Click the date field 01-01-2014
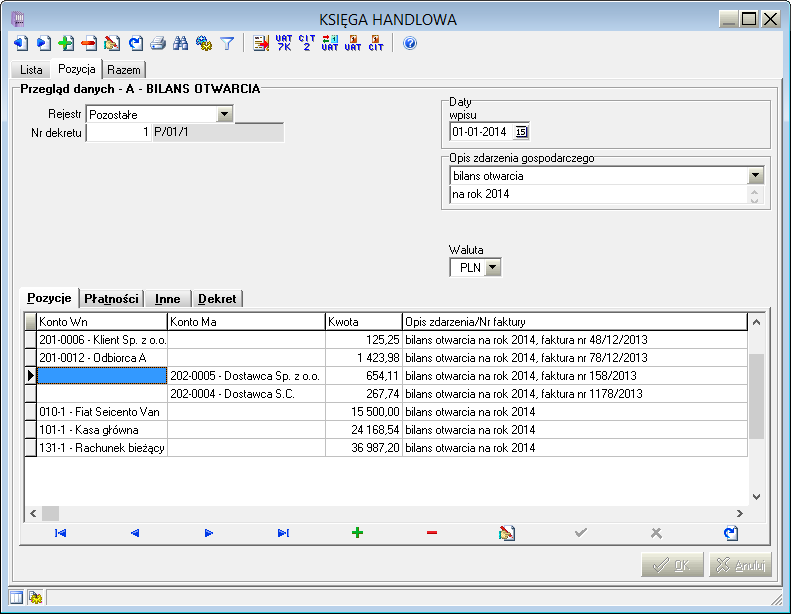Image resolution: width=791 pixels, height=614 pixels. point(481,132)
